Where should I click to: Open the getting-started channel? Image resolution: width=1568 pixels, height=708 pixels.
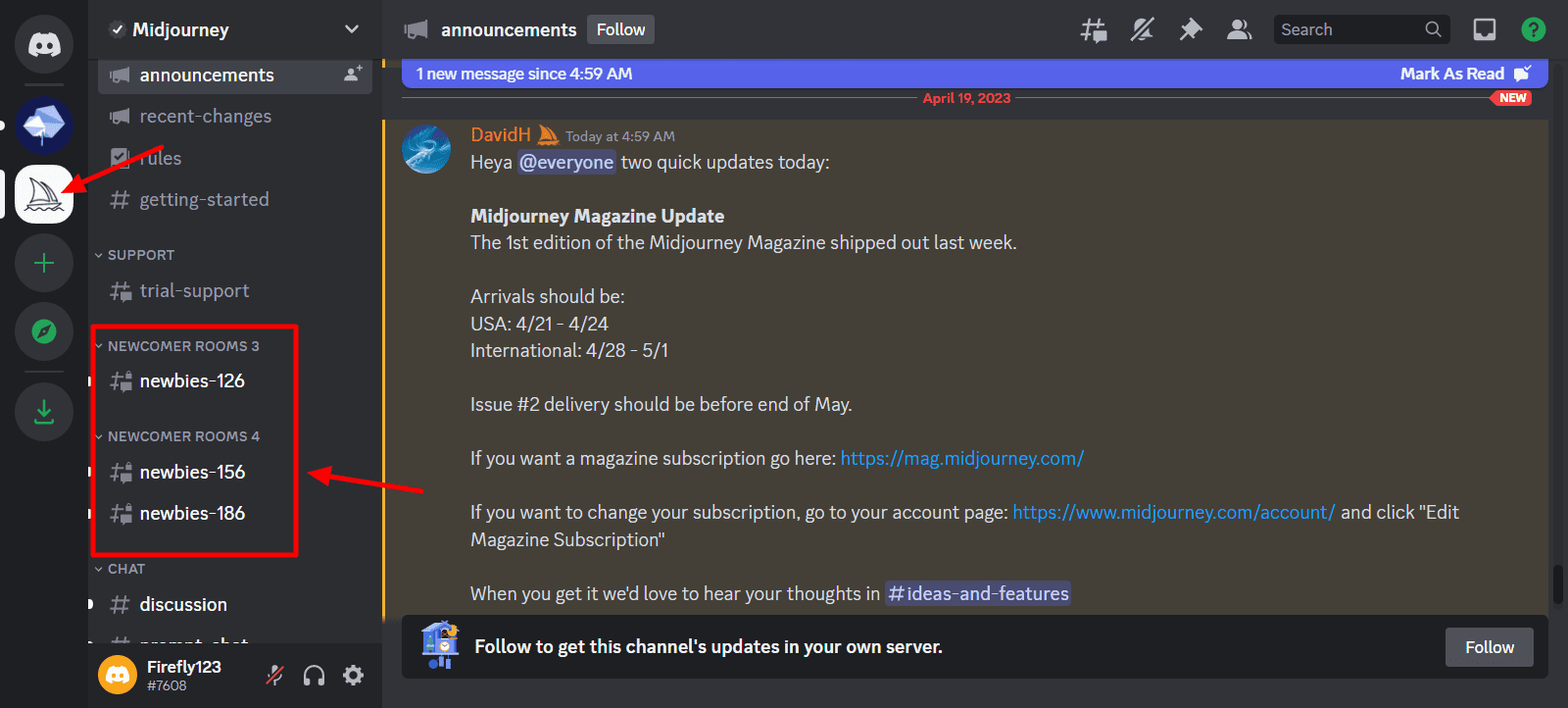click(235, 200)
